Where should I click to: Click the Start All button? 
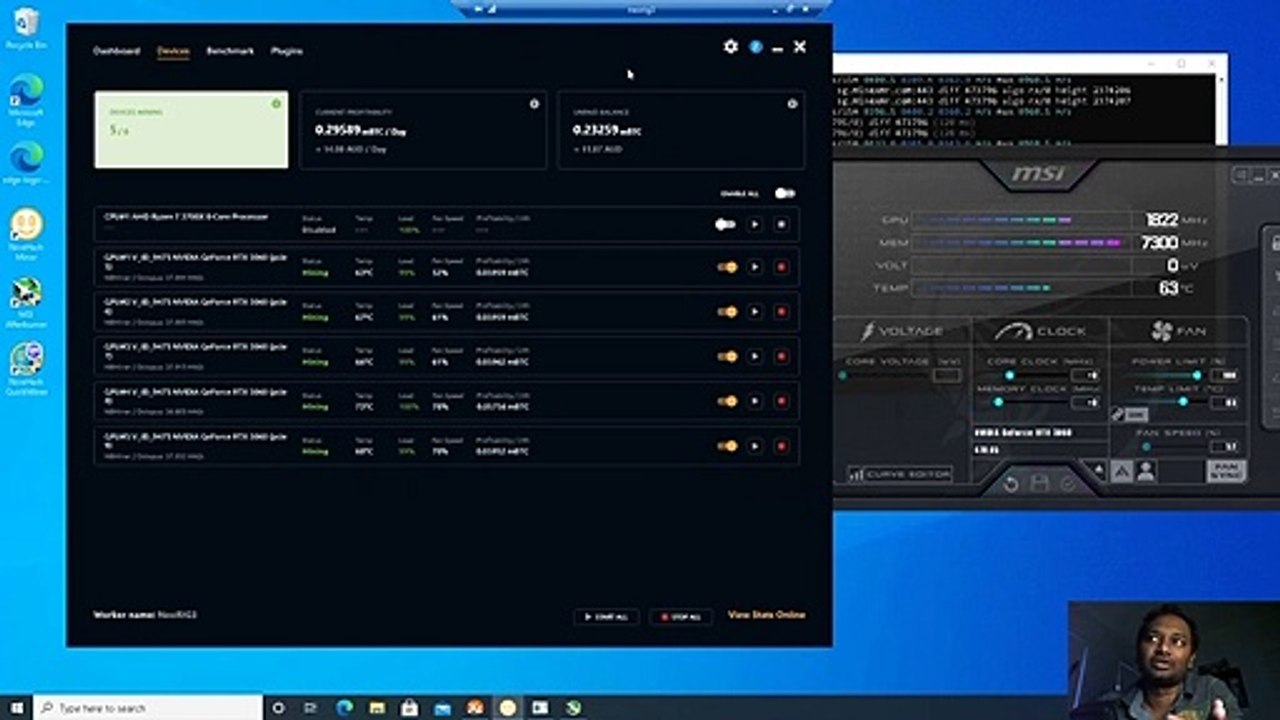(606, 617)
